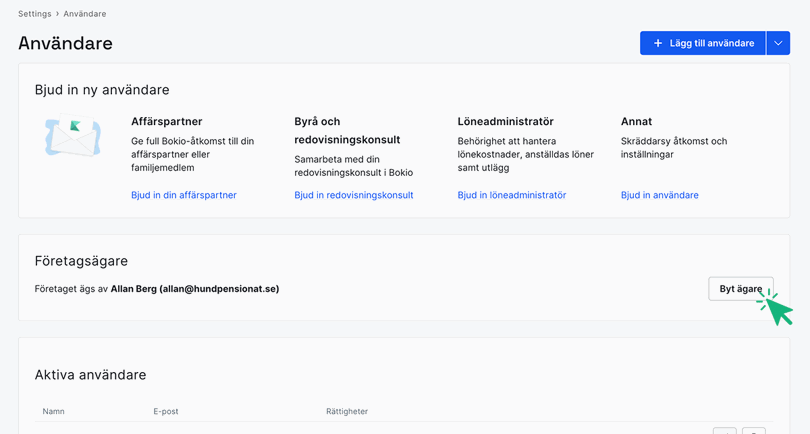
Task: Go to Settings in the breadcrumb
Action: click(x=34, y=14)
